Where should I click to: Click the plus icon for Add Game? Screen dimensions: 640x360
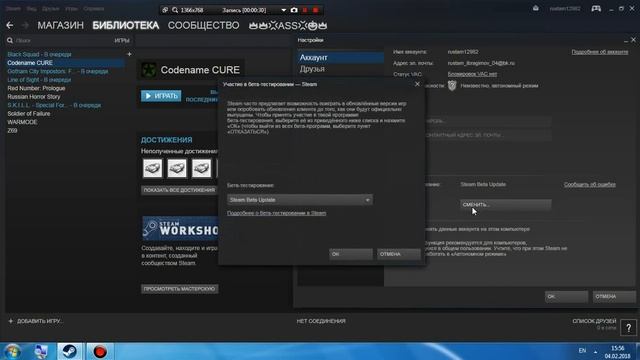(x=11, y=321)
